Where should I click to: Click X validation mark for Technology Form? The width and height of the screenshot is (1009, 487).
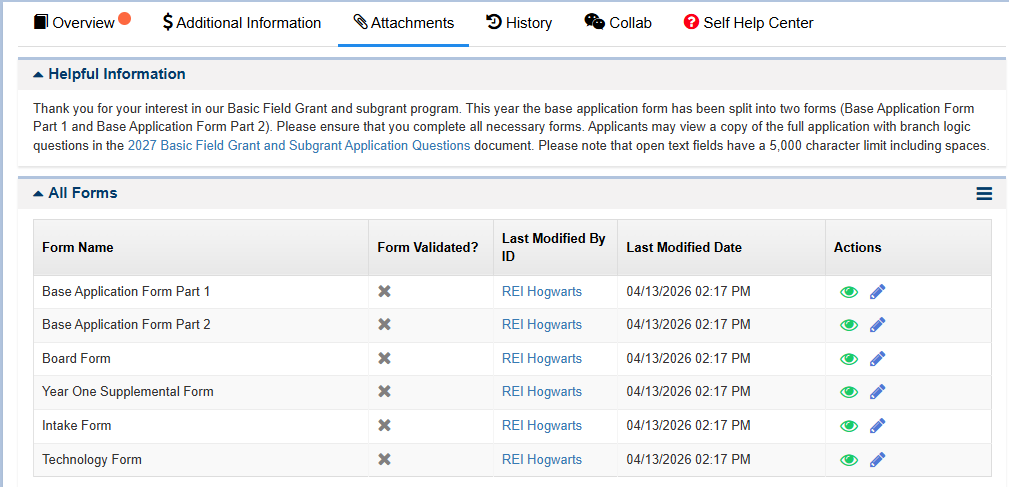pyautogui.click(x=384, y=459)
